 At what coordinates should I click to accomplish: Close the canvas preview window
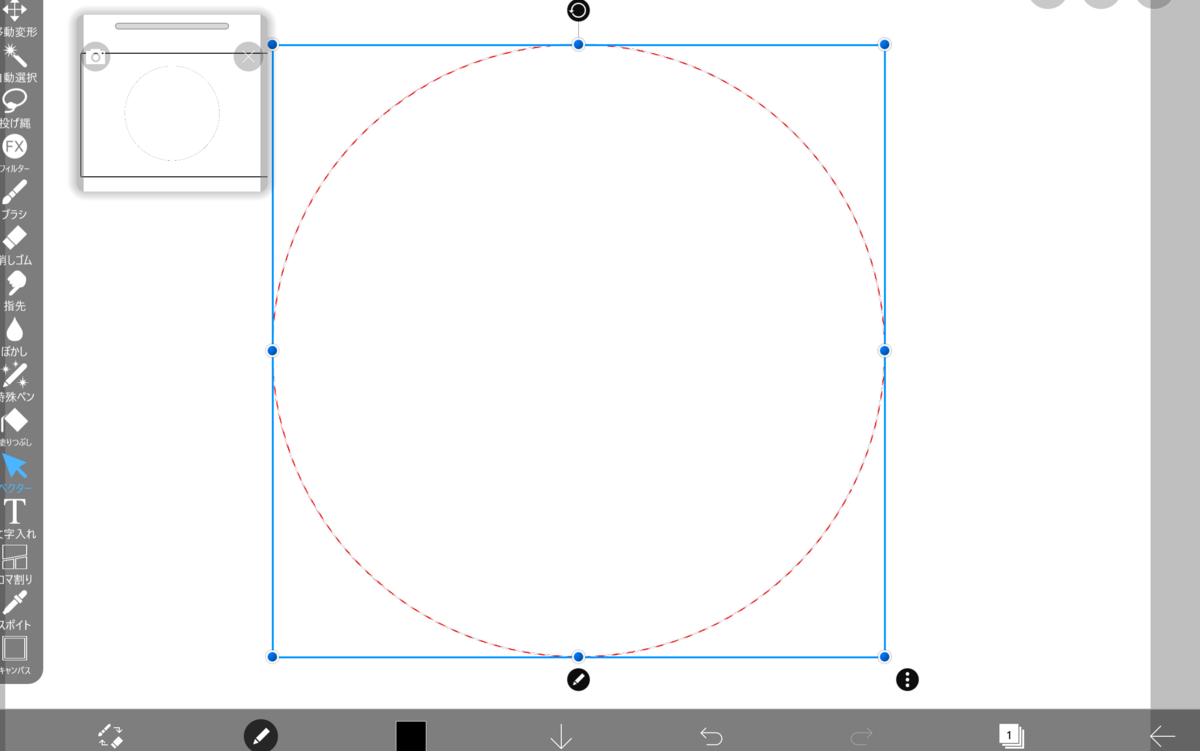click(248, 56)
